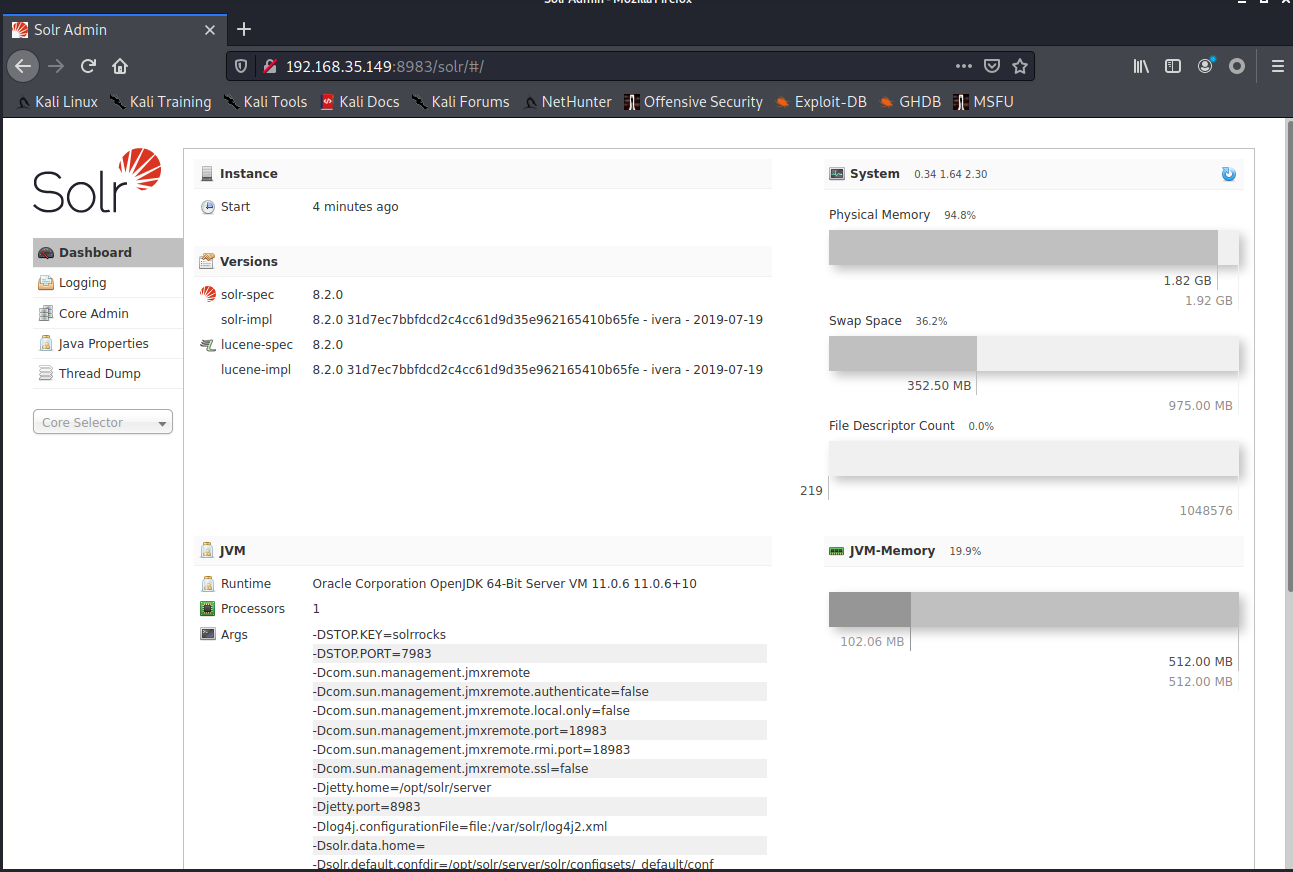The width and height of the screenshot is (1293, 872).
Task: Click the JVM-Memory chip icon
Action: click(x=837, y=551)
